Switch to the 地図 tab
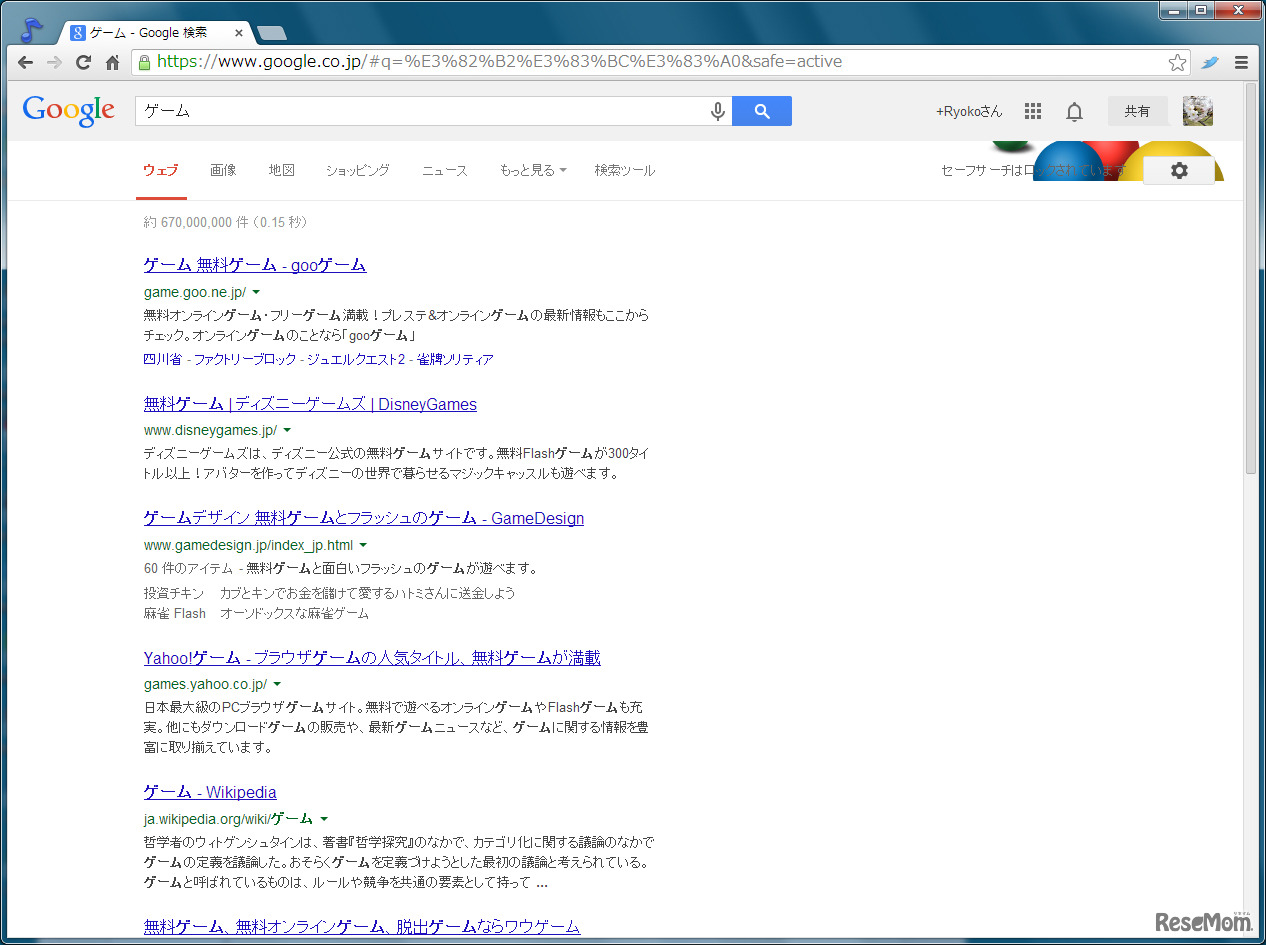Screen dimensions: 1266x945 pyautogui.click(x=282, y=170)
